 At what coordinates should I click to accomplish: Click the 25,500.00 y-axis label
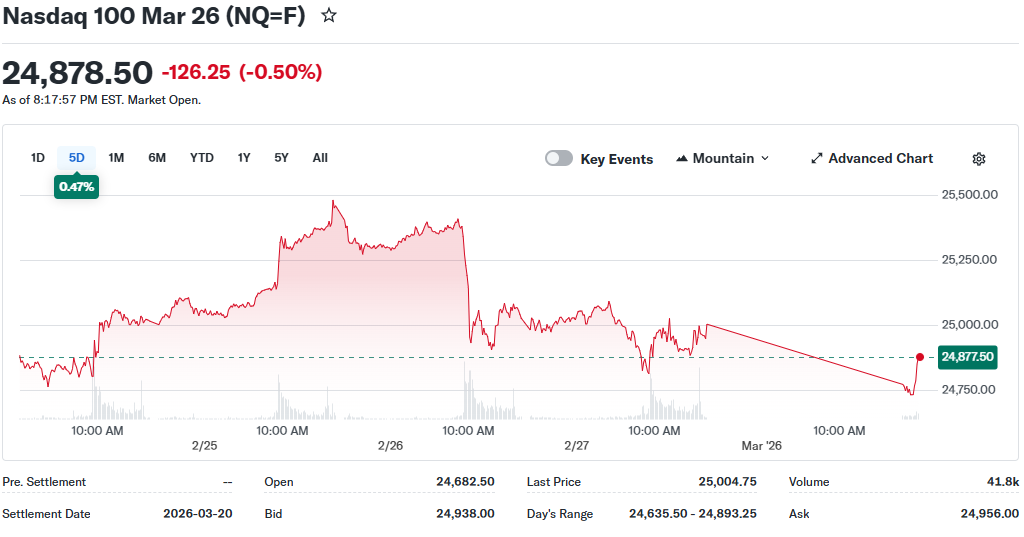969,195
